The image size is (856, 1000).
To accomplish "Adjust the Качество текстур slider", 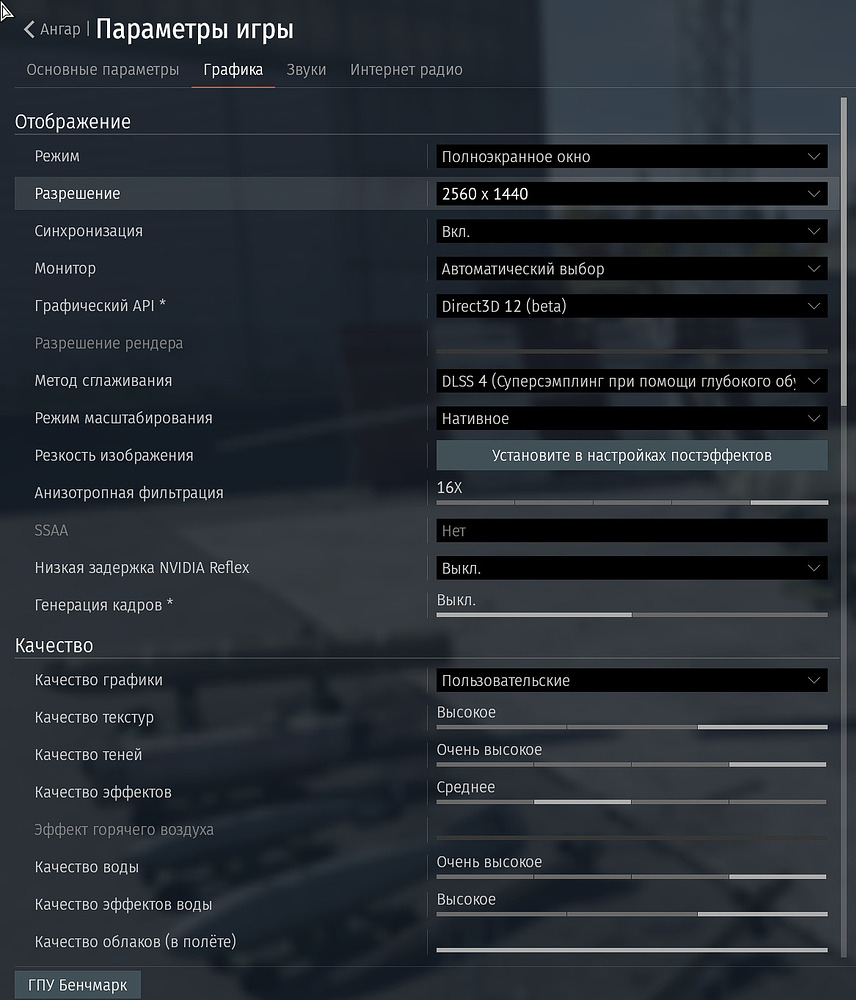I will point(631,726).
